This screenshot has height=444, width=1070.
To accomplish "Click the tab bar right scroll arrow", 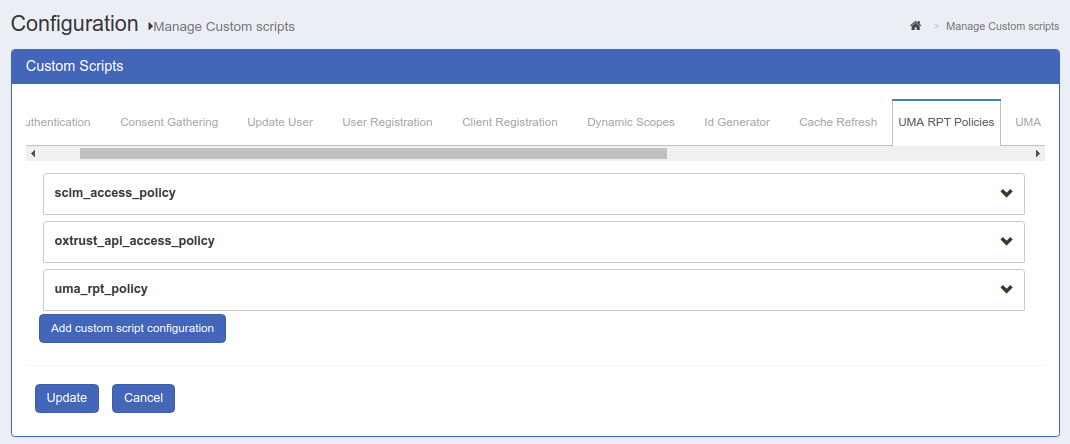I will (1037, 153).
